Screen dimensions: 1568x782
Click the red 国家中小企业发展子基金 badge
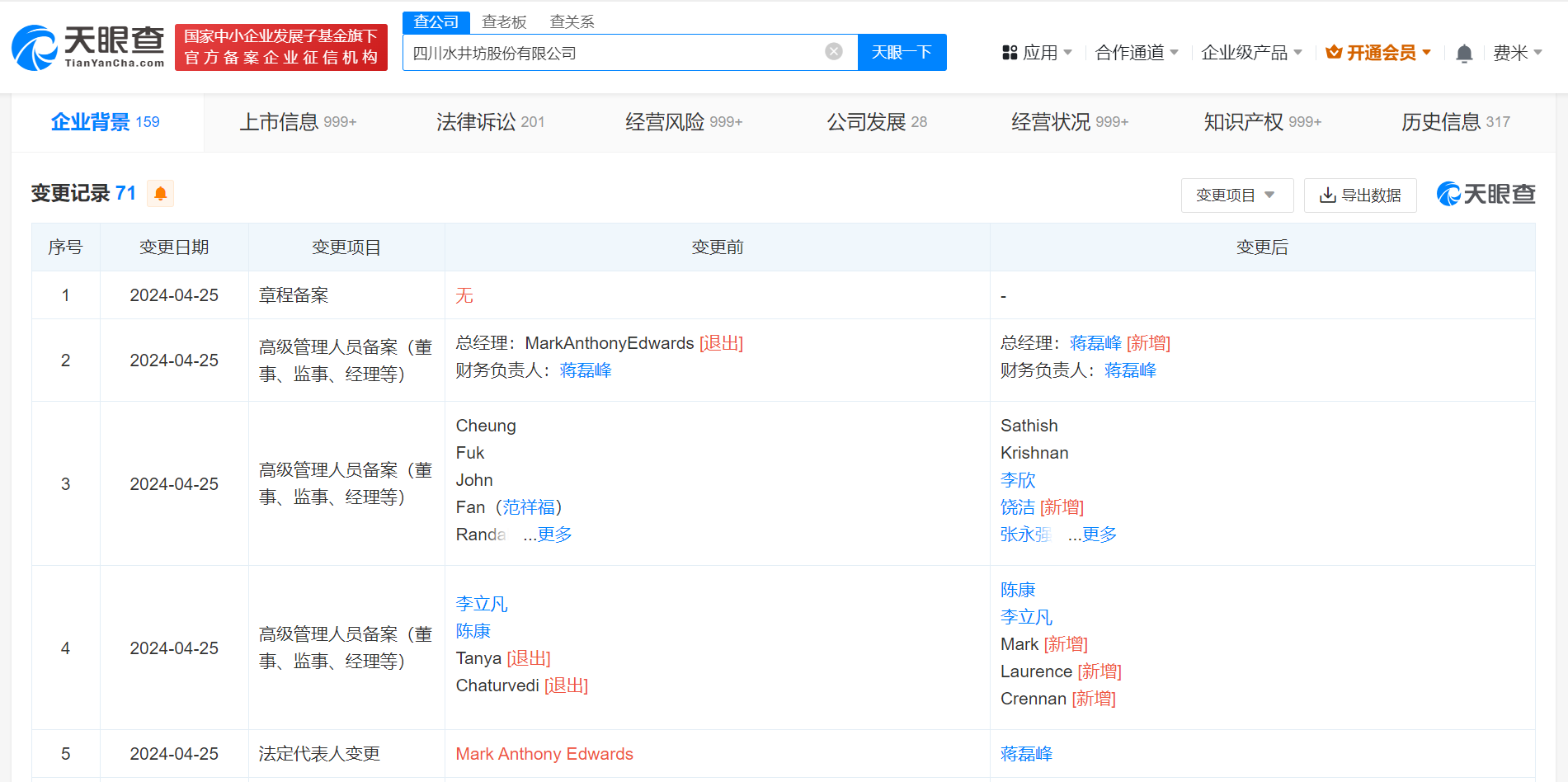tap(281, 48)
